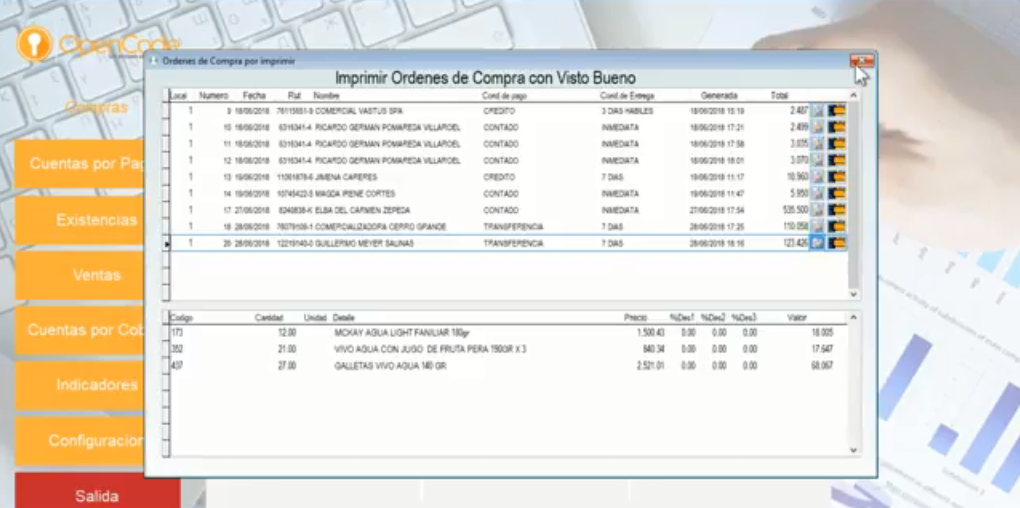Click the orange icon for order number 11
The image size is (1020, 508).
click(837, 144)
